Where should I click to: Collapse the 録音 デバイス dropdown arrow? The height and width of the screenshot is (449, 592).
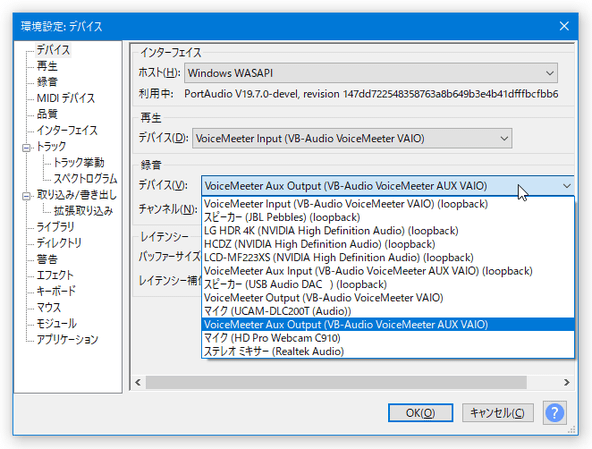pos(566,186)
